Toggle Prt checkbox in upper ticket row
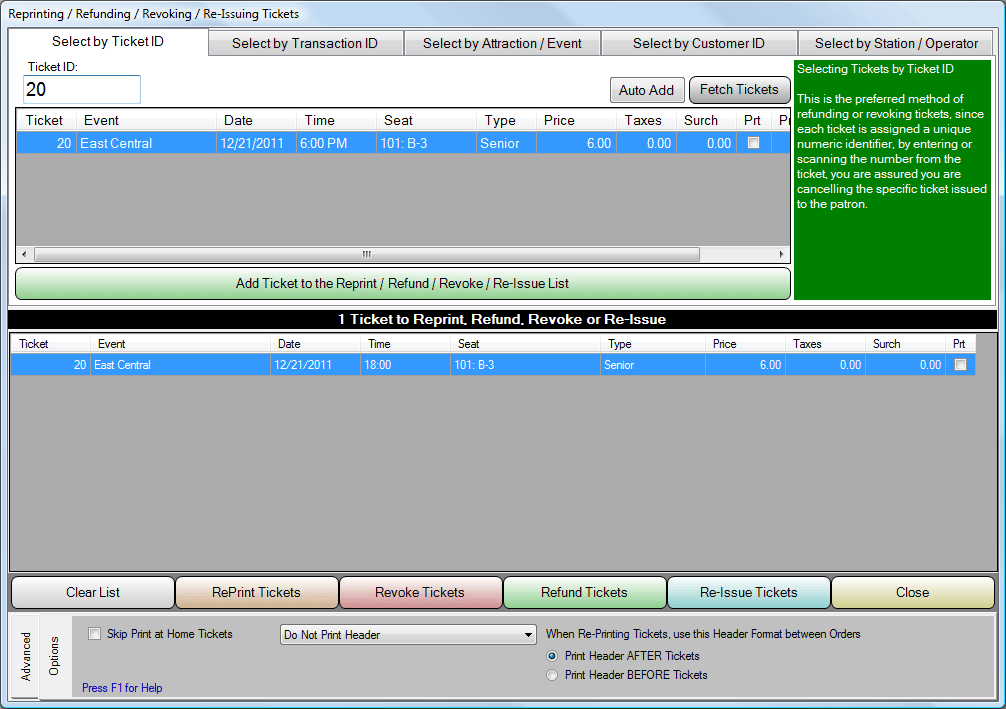1006x709 pixels. [753, 143]
